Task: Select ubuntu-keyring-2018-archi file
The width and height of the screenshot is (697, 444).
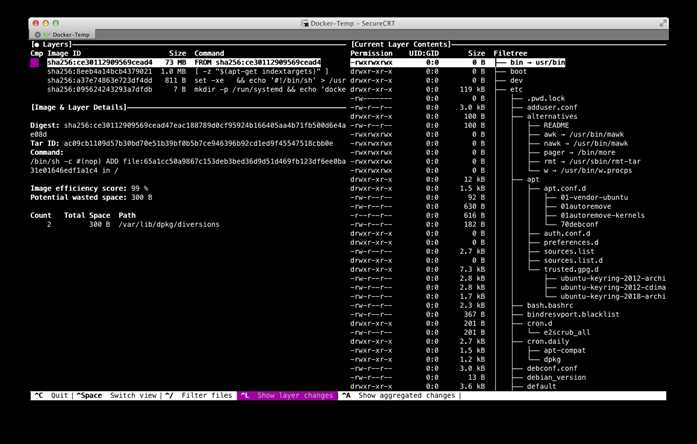Action: pos(613,296)
